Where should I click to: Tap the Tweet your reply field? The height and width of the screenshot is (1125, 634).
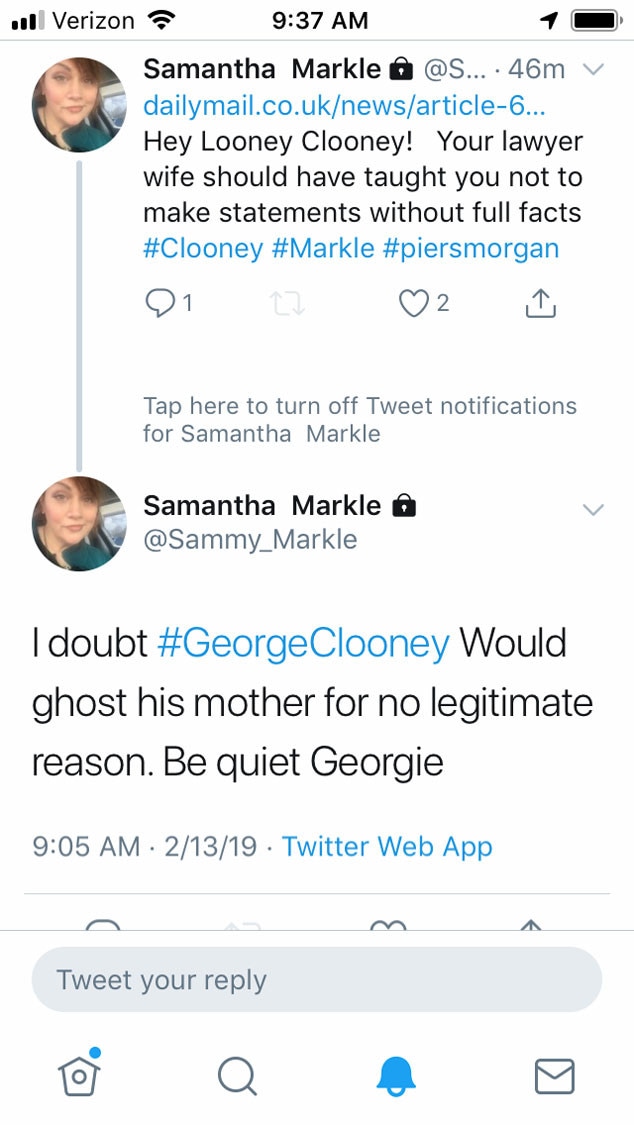(316, 980)
